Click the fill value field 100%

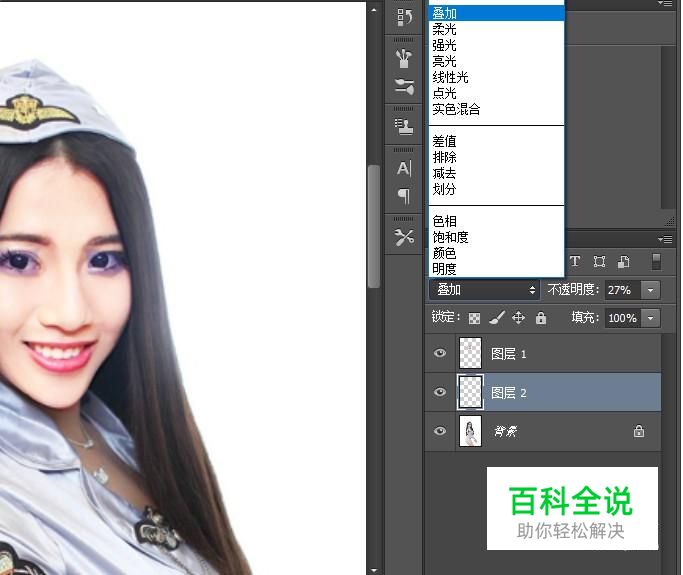point(623,318)
